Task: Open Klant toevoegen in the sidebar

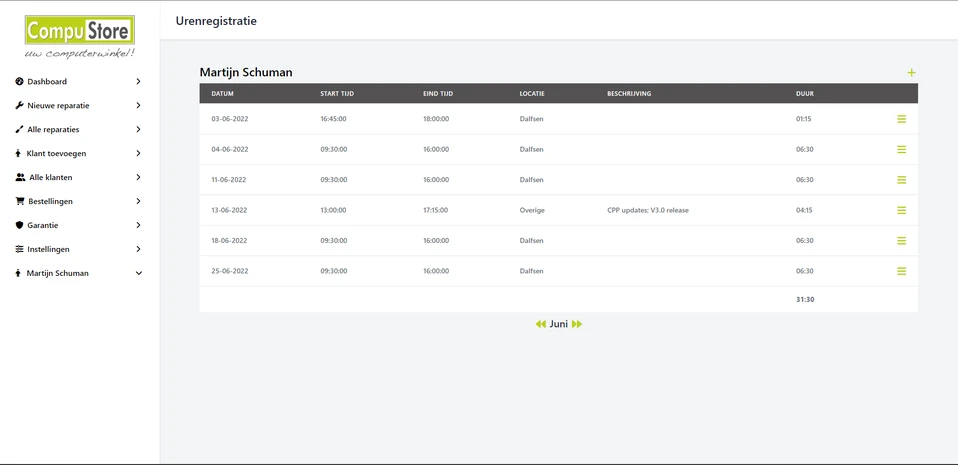Action: click(56, 153)
